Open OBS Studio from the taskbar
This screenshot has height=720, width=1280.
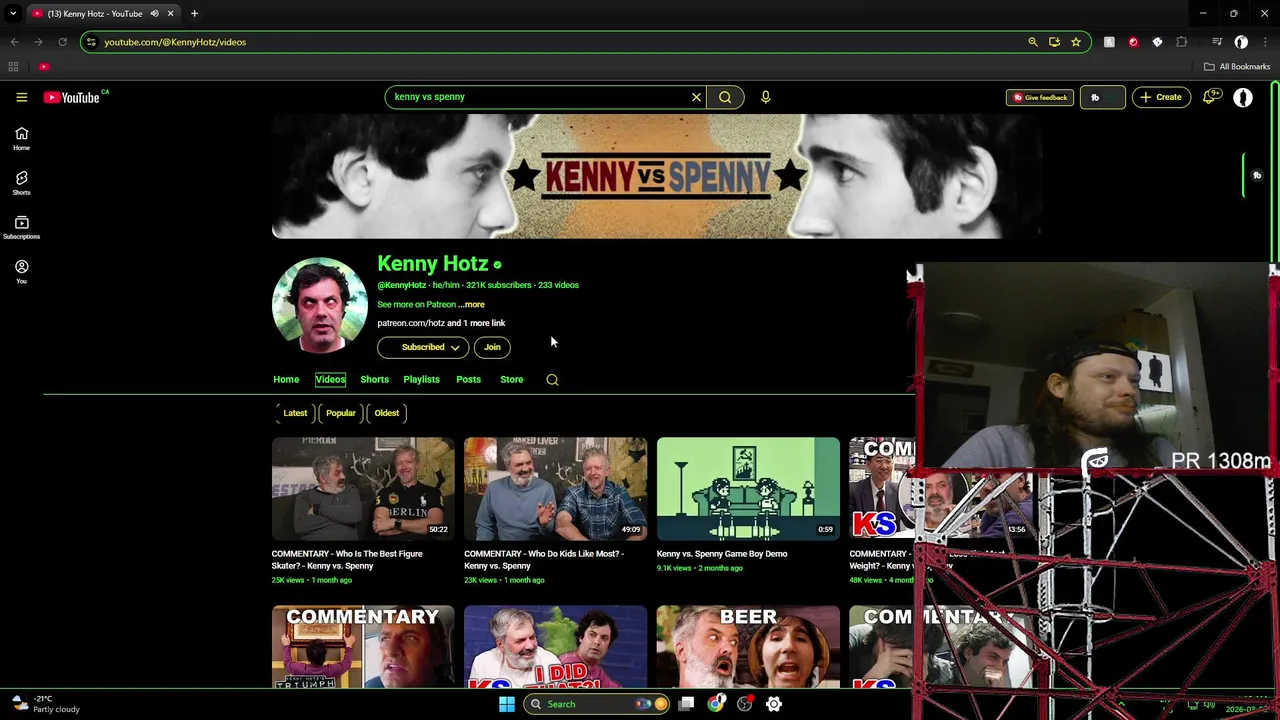pyautogui.click(x=744, y=704)
